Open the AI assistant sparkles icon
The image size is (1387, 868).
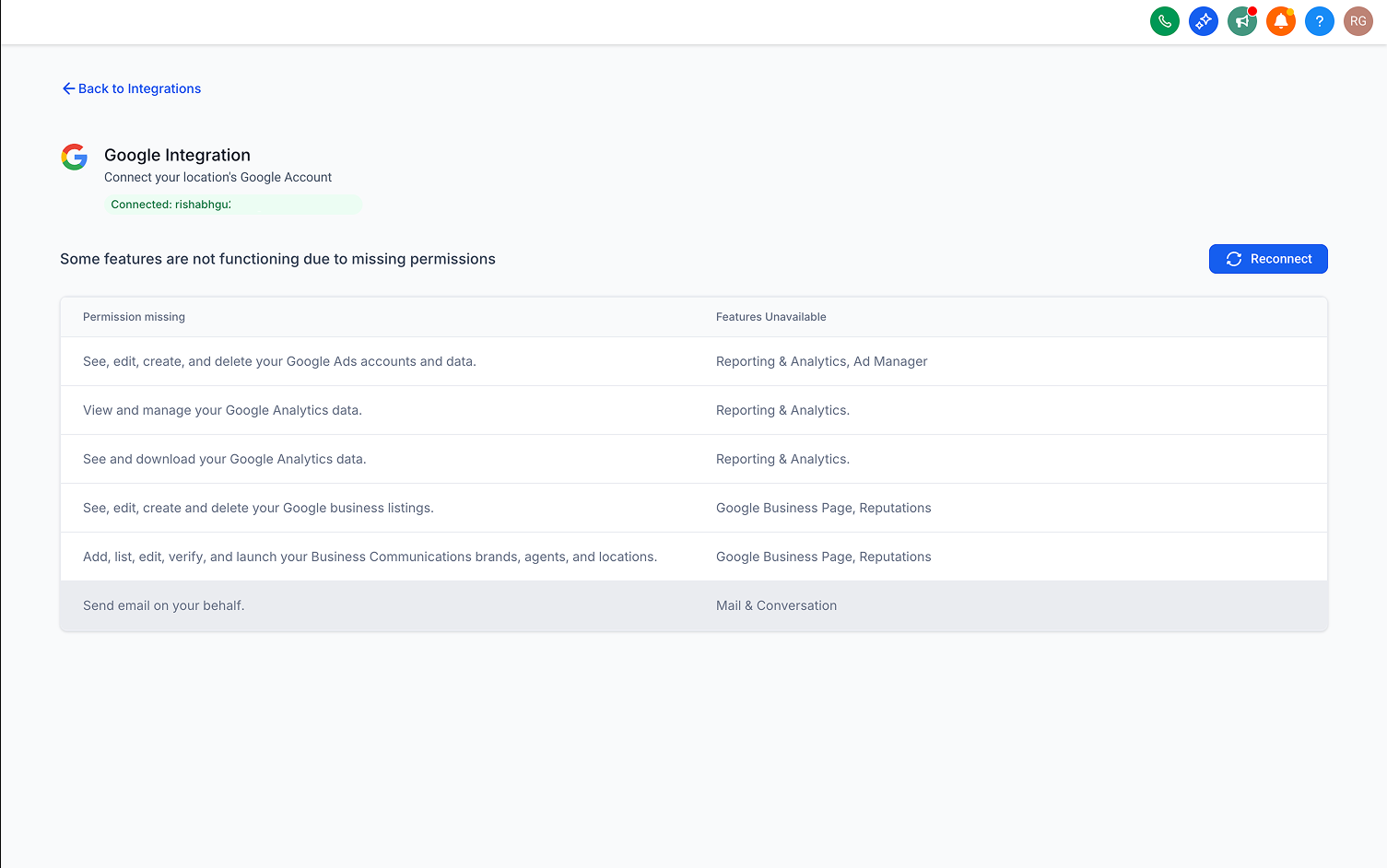click(1203, 20)
